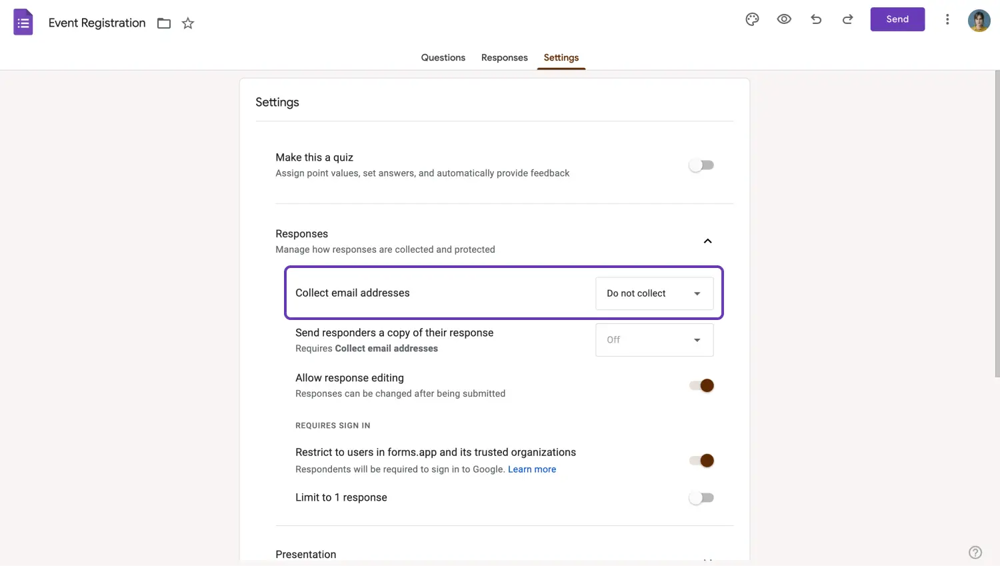Star the Event Registration form
The width and height of the screenshot is (1000, 566).
(188, 23)
